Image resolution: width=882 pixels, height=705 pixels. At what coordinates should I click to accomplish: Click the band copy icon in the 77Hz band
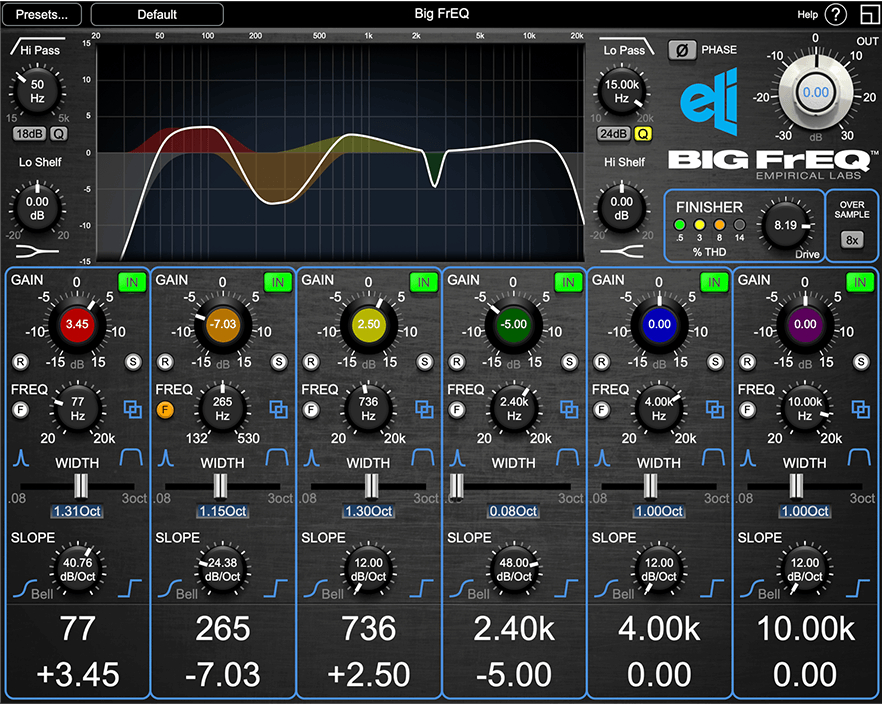coord(134,409)
